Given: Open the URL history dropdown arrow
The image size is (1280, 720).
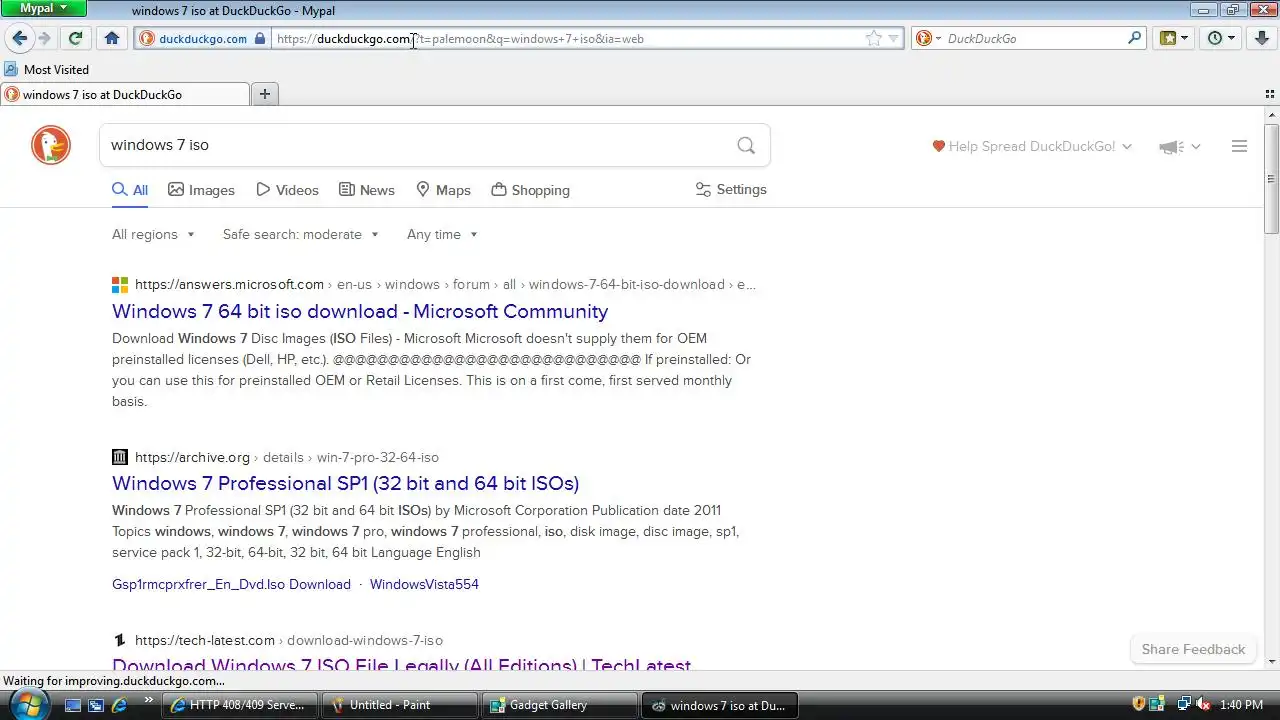Looking at the screenshot, I should click(894, 38).
